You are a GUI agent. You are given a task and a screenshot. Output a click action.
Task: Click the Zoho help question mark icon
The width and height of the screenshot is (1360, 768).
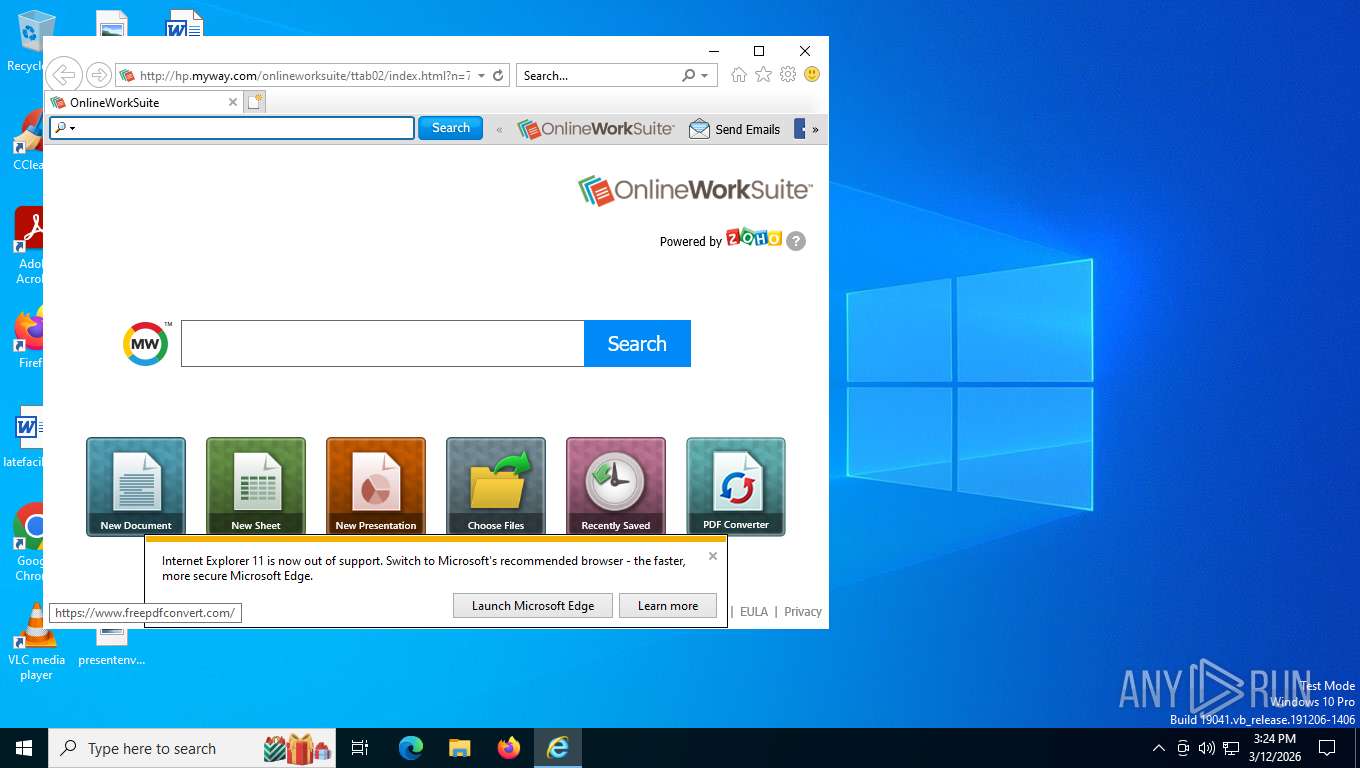point(796,241)
